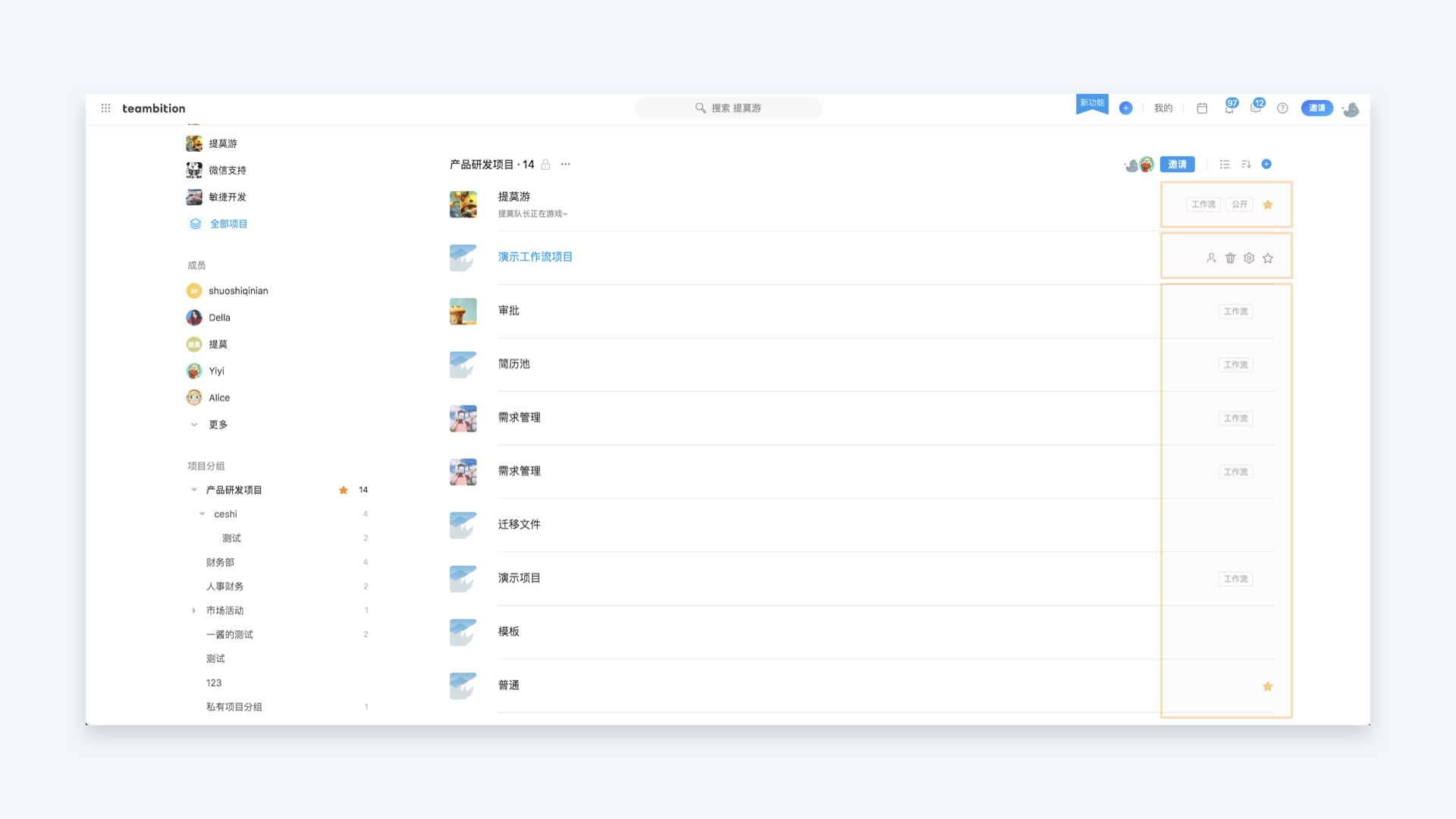Select 123 group in sidebar
Screen dimensions: 1456x819
pos(214,682)
